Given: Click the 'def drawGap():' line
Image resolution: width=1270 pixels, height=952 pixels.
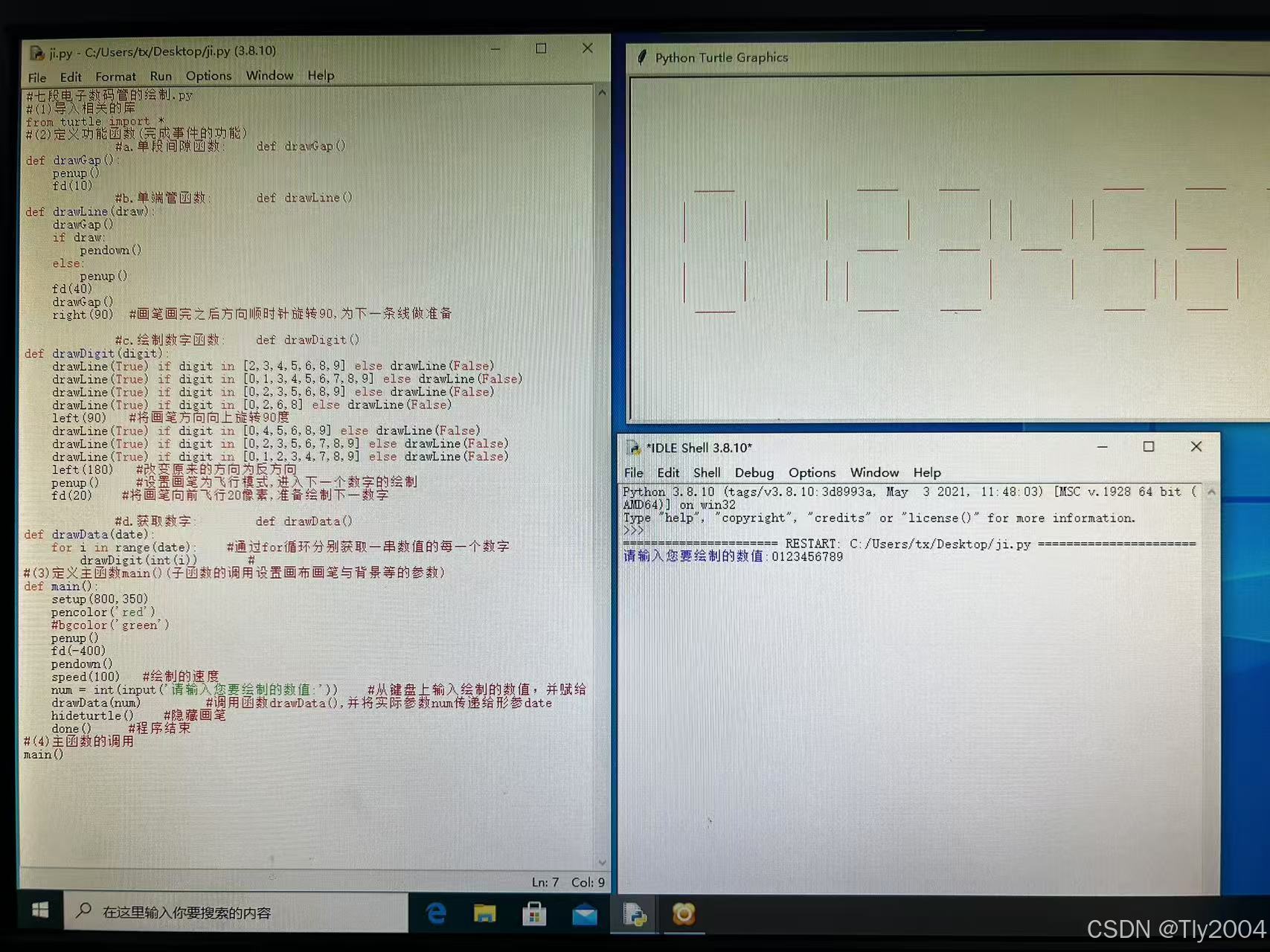Looking at the screenshot, I should coord(72,160).
